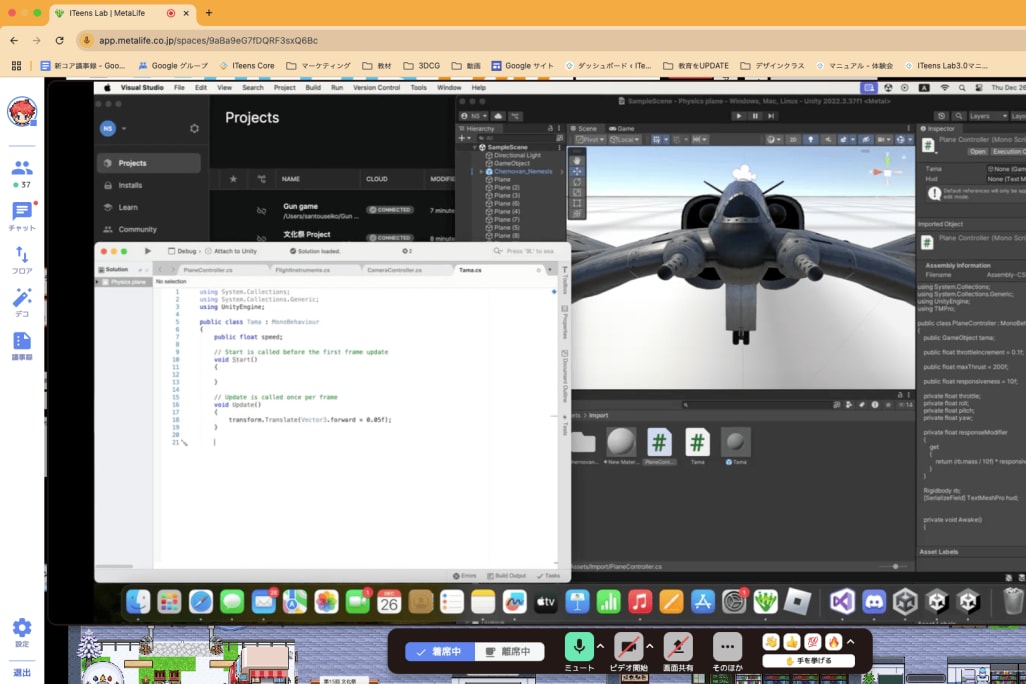Expand camera options arrow beside ビデオ開始

click(650, 645)
